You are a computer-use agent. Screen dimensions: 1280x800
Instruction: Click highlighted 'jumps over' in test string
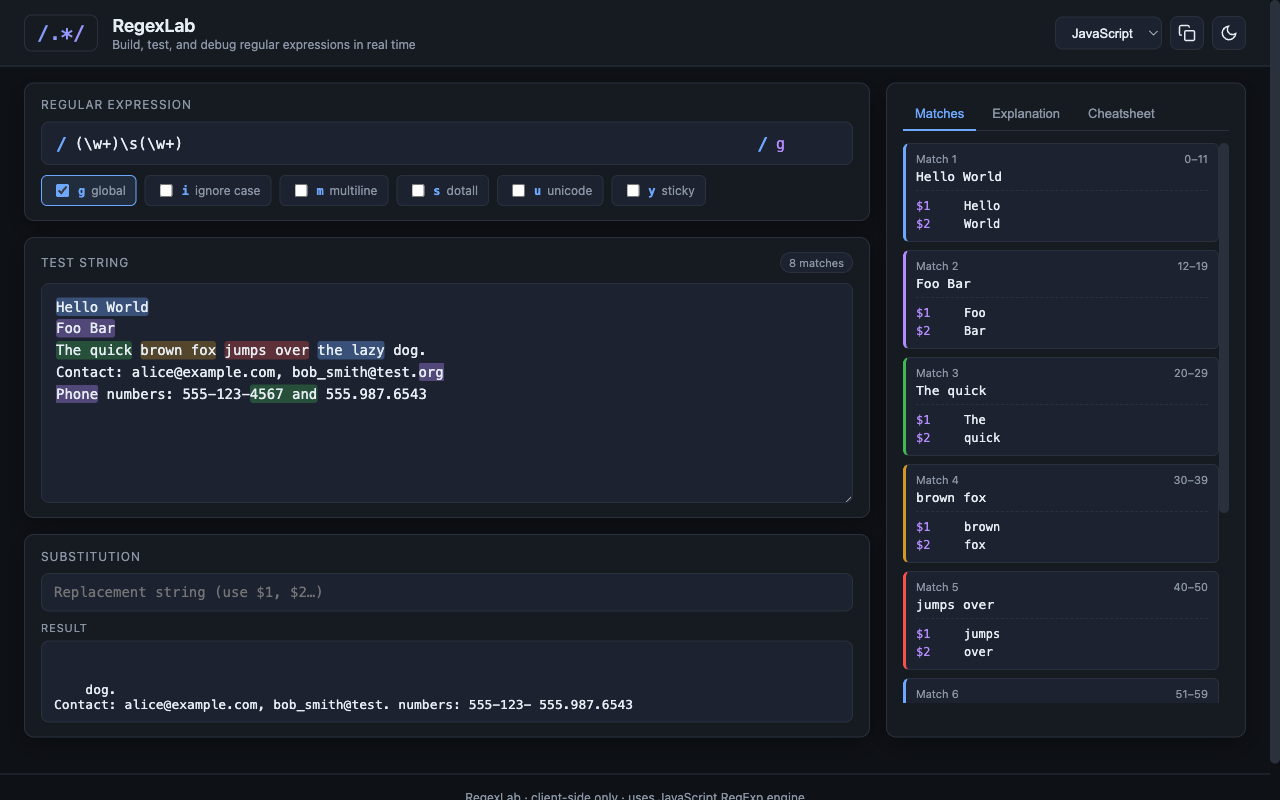click(x=267, y=350)
